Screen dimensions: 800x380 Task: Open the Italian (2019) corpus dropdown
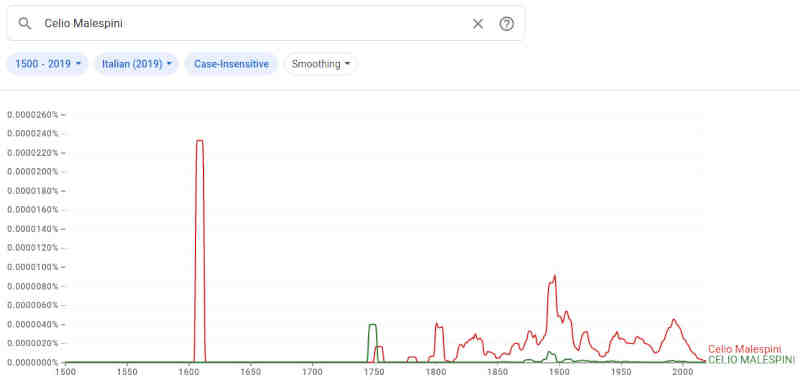pyautogui.click(x=136, y=64)
